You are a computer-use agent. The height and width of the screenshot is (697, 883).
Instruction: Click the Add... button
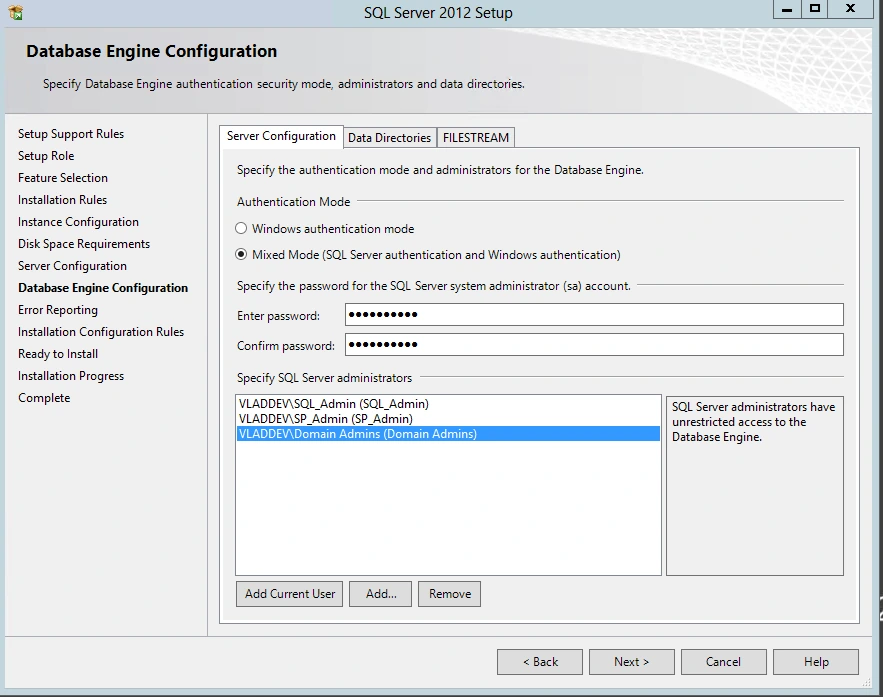click(381, 594)
